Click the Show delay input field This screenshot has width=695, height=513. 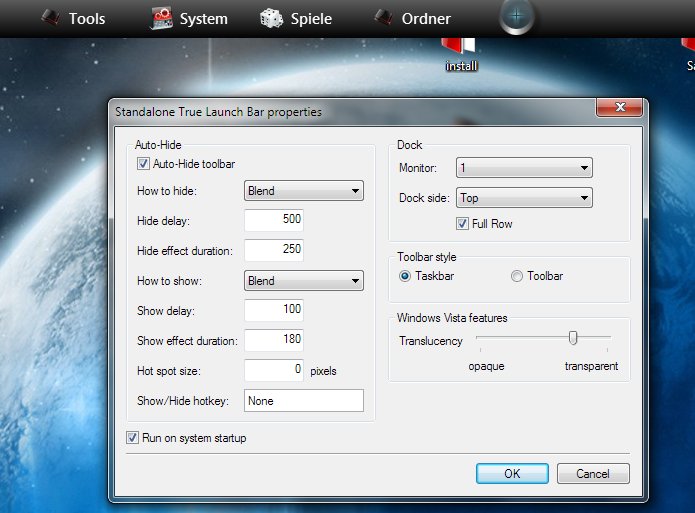point(274,310)
